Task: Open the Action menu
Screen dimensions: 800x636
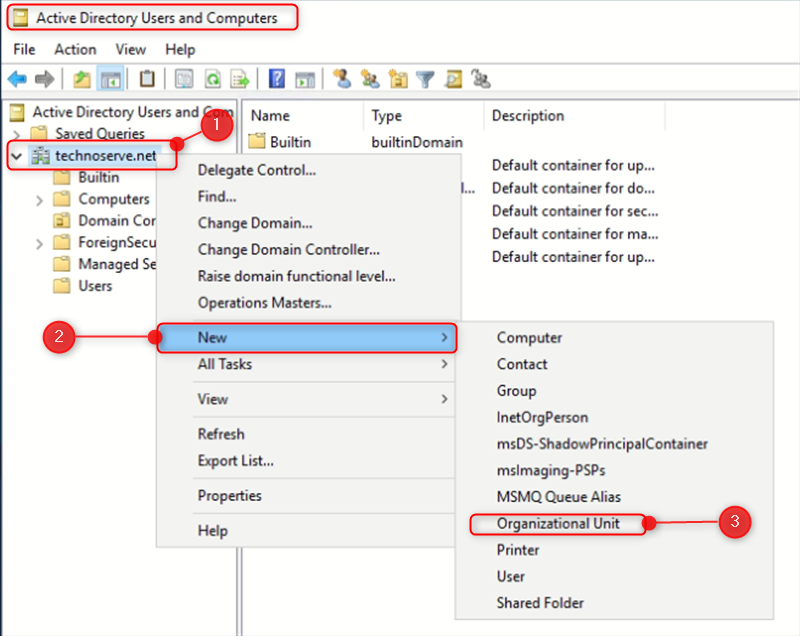Action: coord(75,49)
